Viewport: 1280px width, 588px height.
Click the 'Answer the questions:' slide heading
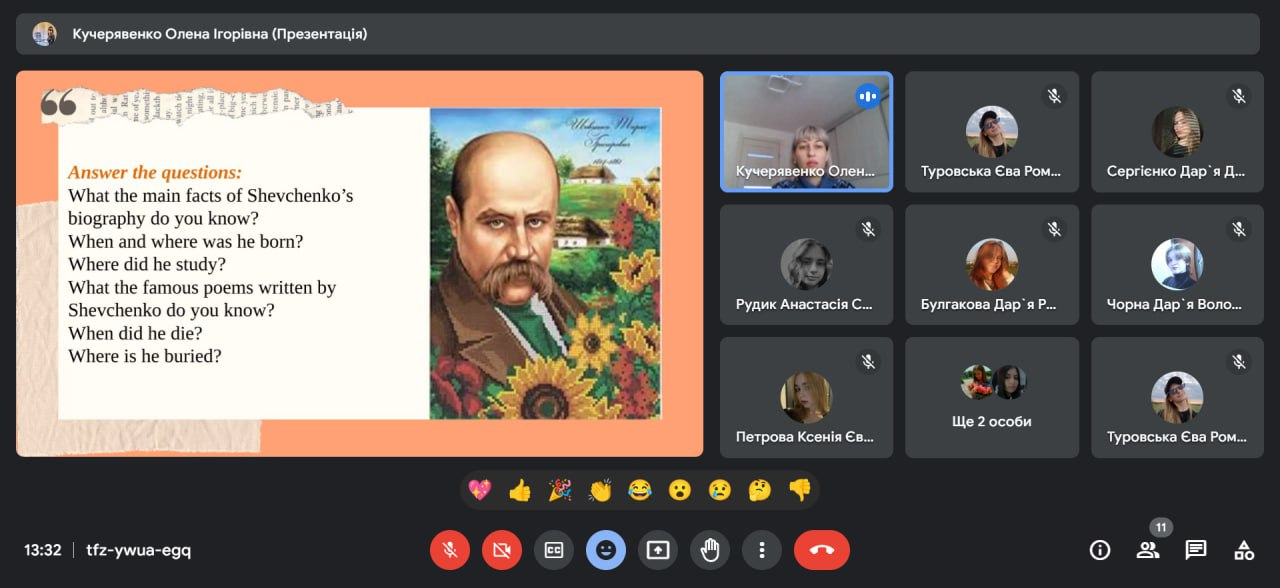(x=155, y=172)
